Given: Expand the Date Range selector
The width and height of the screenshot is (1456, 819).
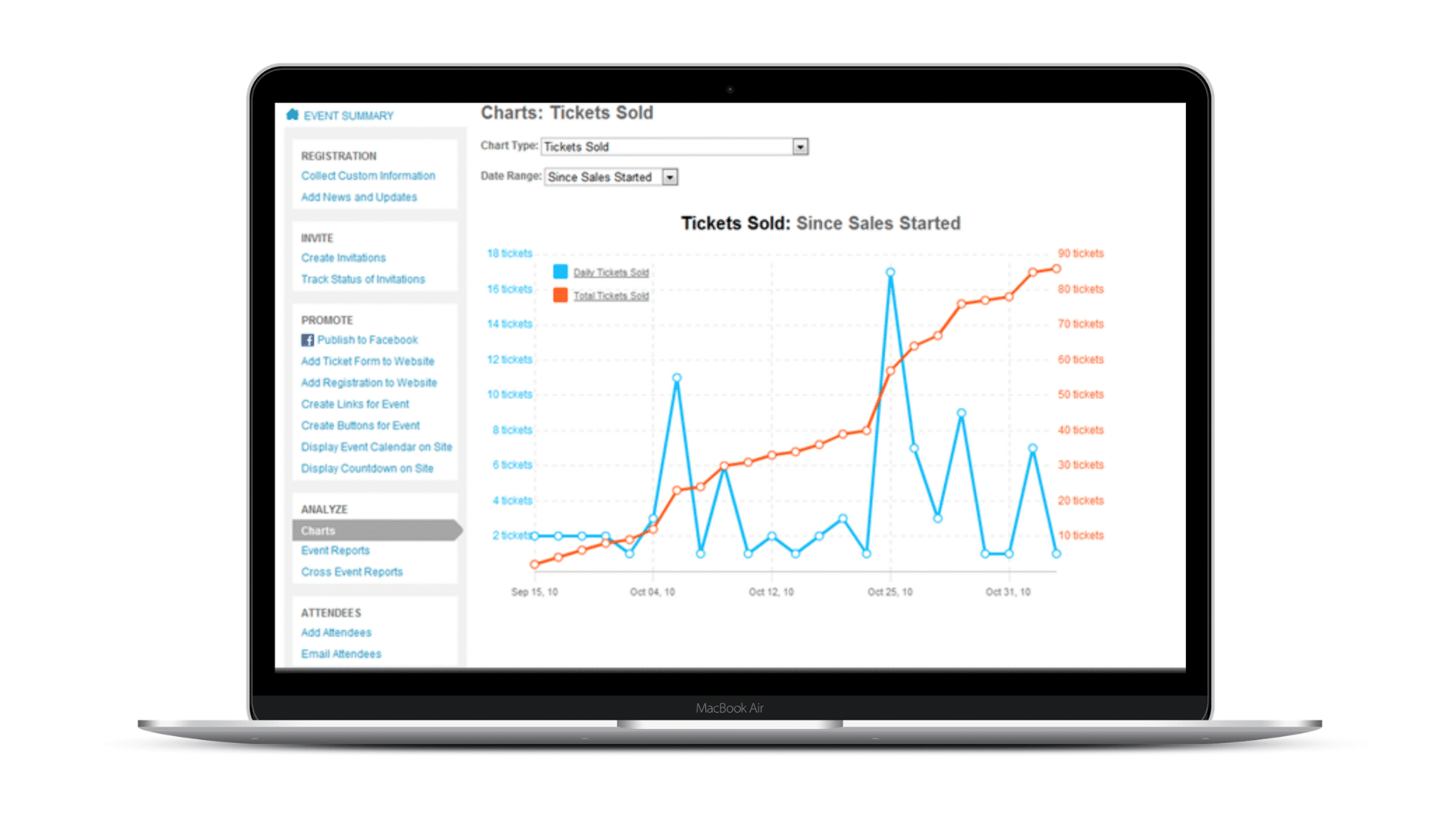Looking at the screenshot, I should click(669, 177).
